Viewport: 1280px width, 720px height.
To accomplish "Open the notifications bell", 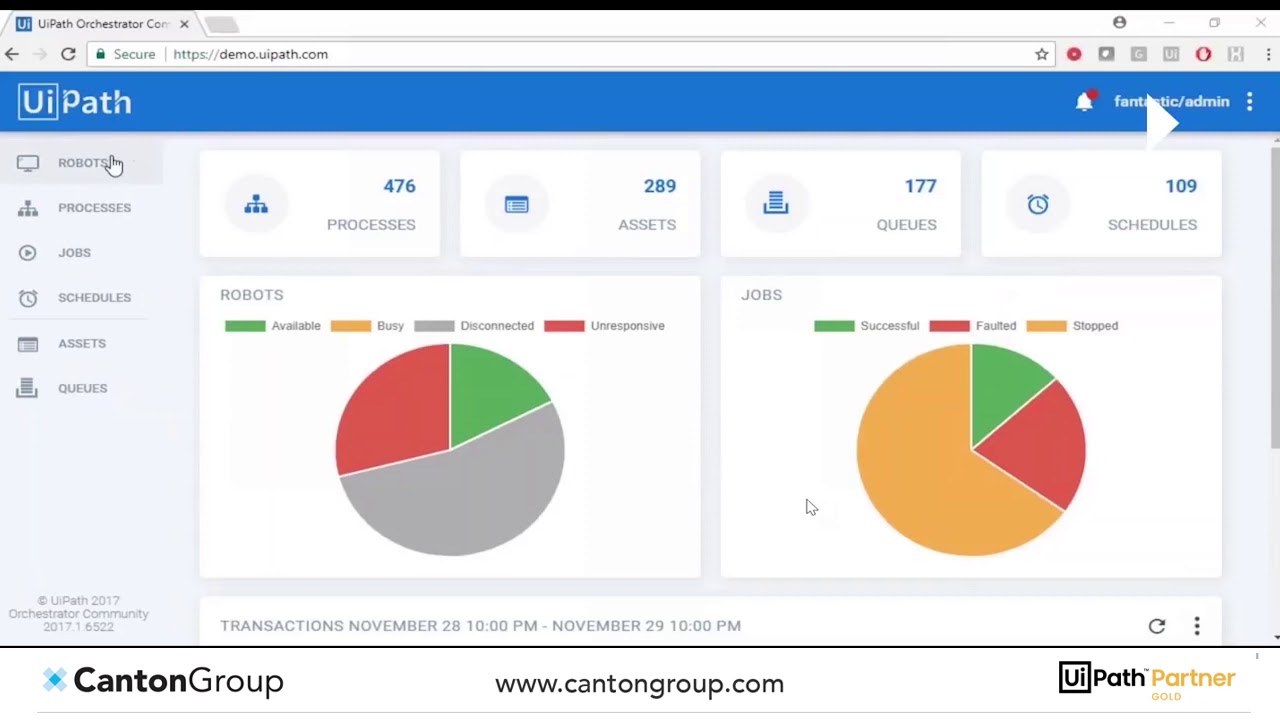I will point(1084,101).
